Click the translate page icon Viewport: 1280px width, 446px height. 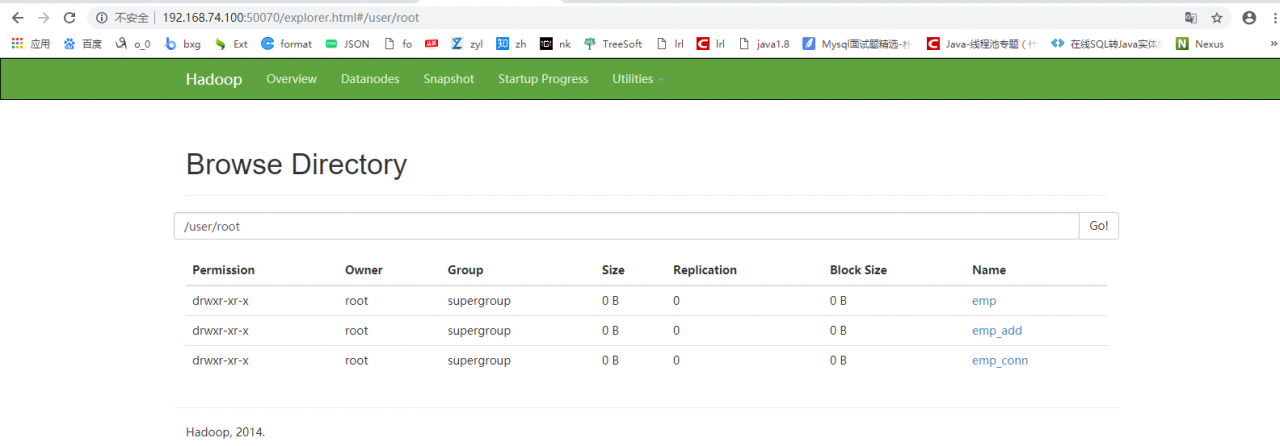pyautogui.click(x=1191, y=18)
